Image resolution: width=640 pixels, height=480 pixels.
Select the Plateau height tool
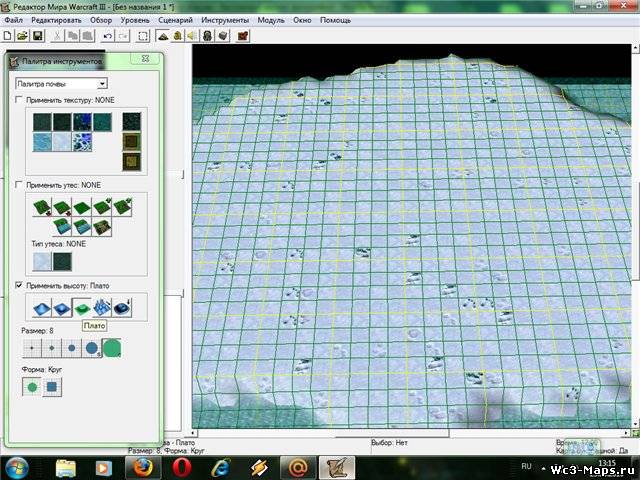(x=82, y=309)
